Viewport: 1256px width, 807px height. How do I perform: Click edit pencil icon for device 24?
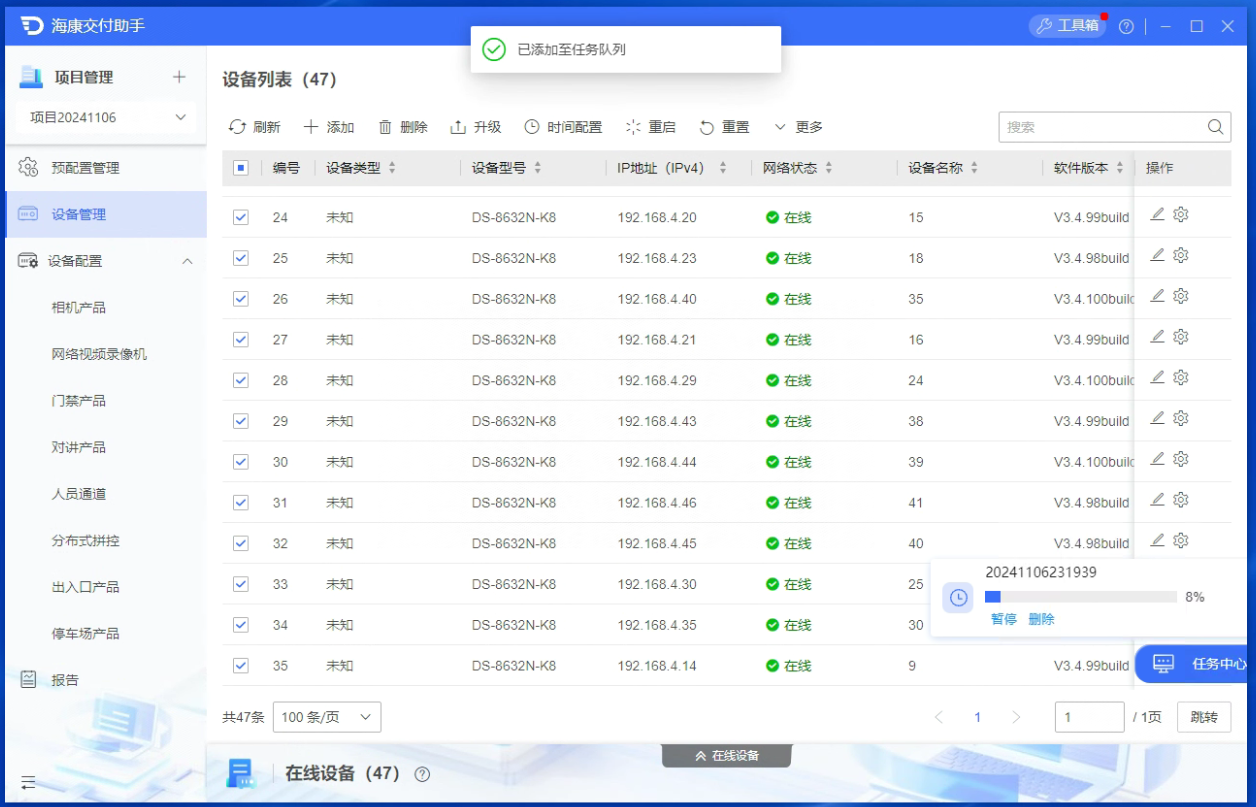point(1157,214)
